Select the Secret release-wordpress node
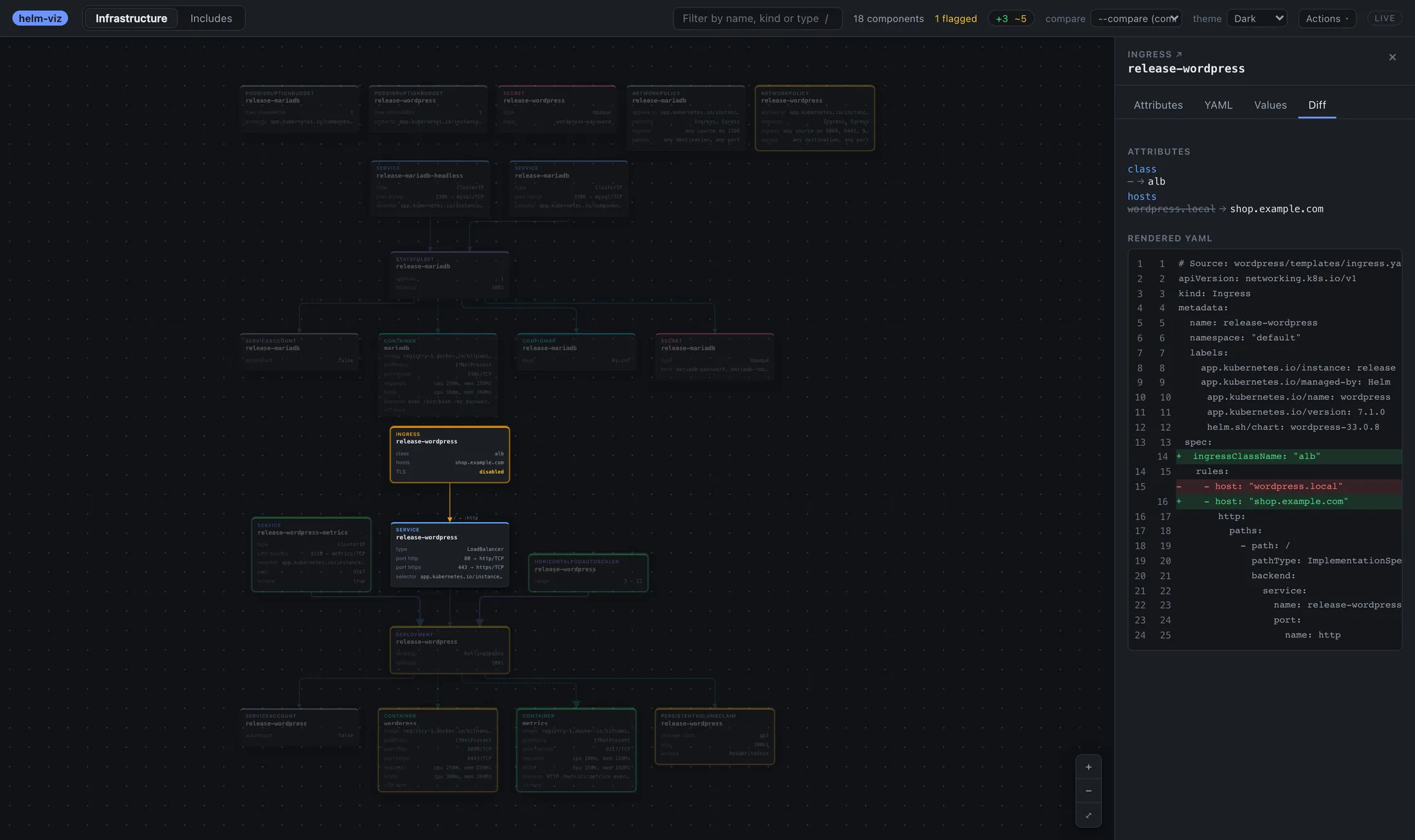 tap(556, 109)
